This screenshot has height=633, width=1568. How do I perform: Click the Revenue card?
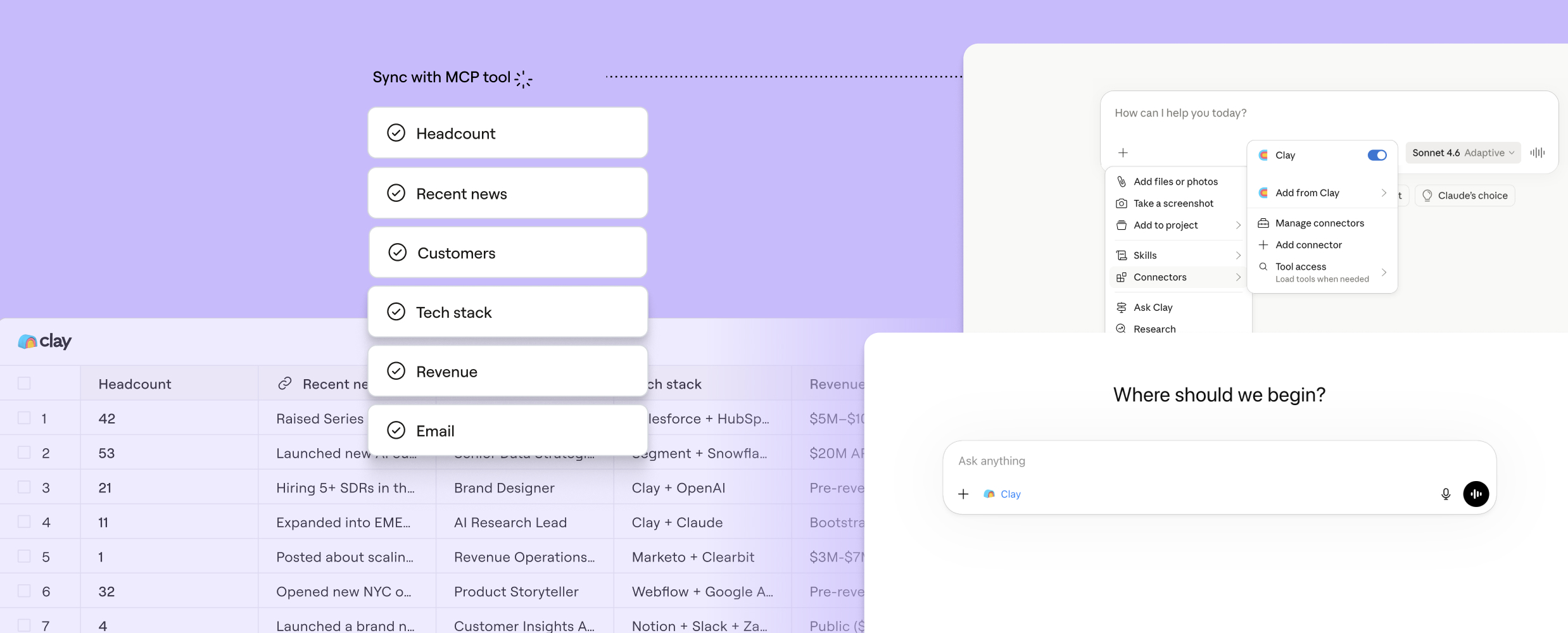[x=508, y=372]
